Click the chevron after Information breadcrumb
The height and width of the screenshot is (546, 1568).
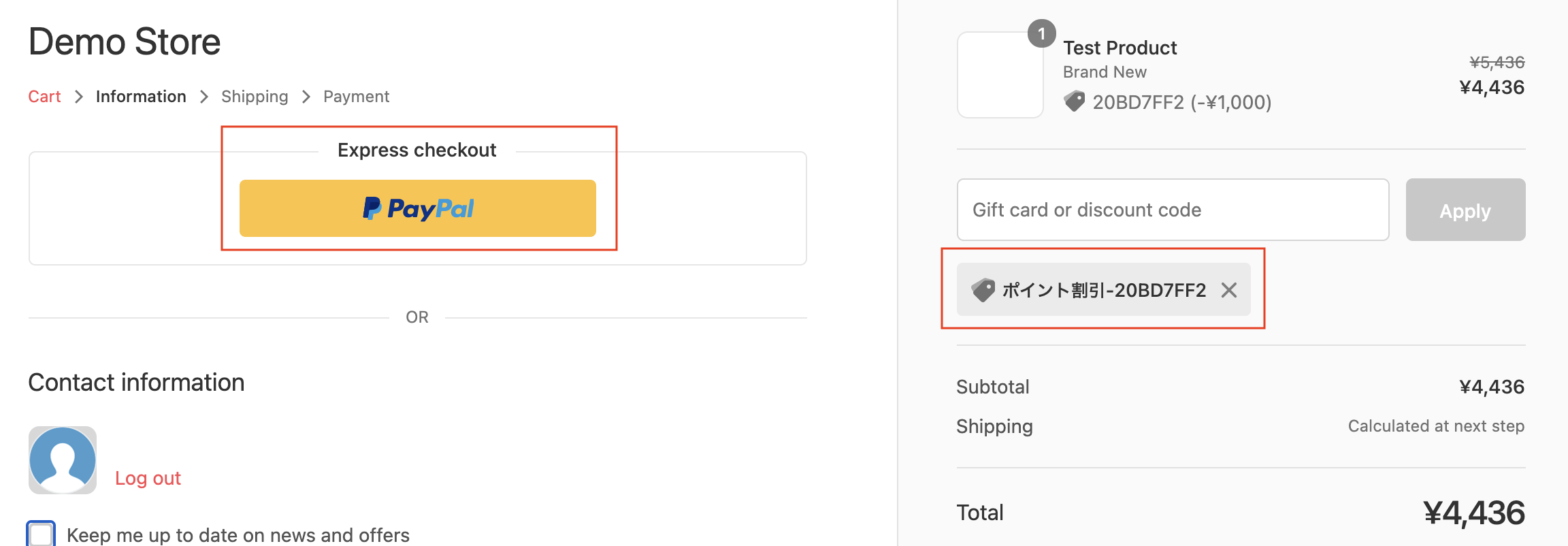click(x=204, y=97)
